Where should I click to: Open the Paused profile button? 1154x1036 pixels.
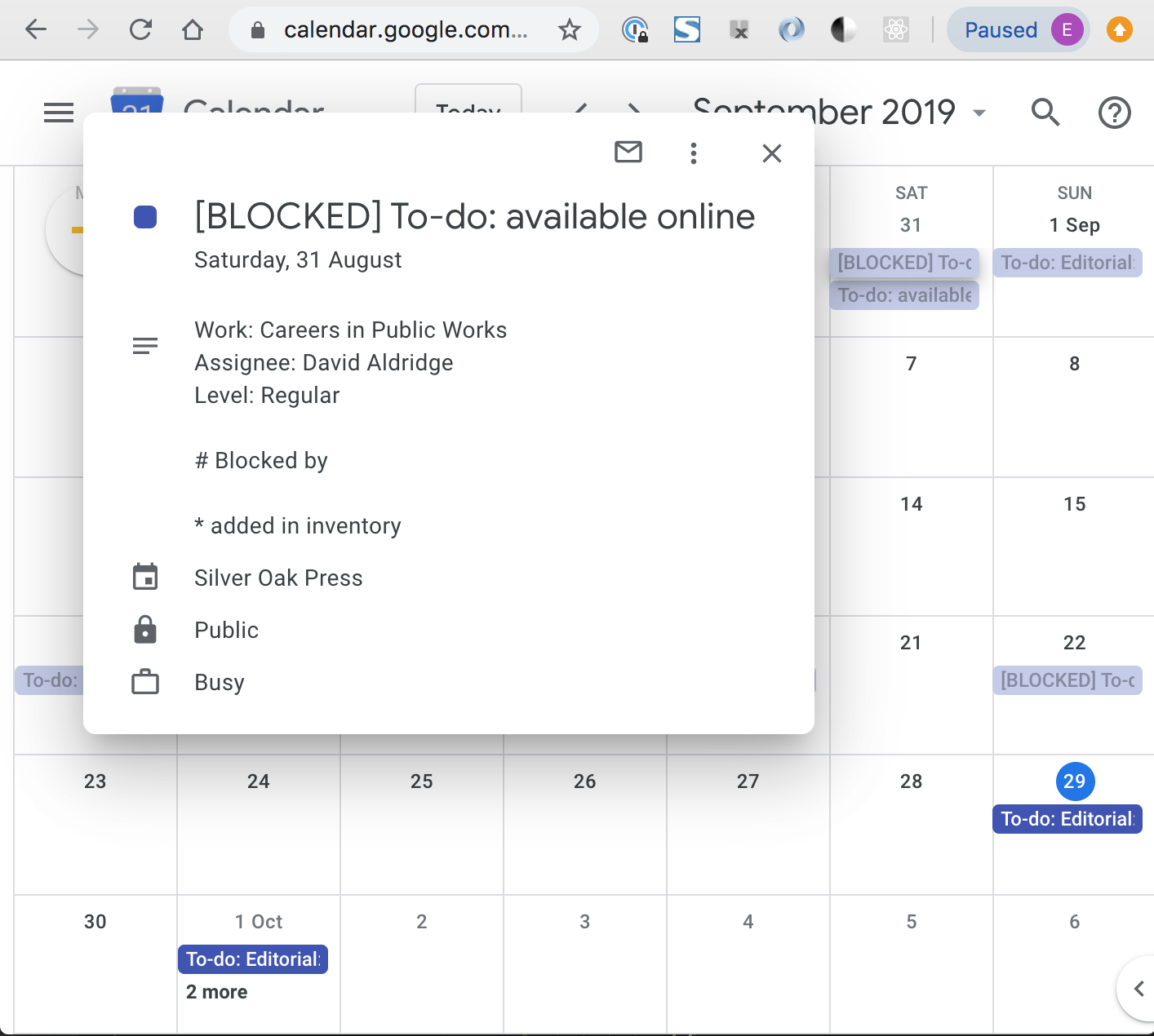1018,30
